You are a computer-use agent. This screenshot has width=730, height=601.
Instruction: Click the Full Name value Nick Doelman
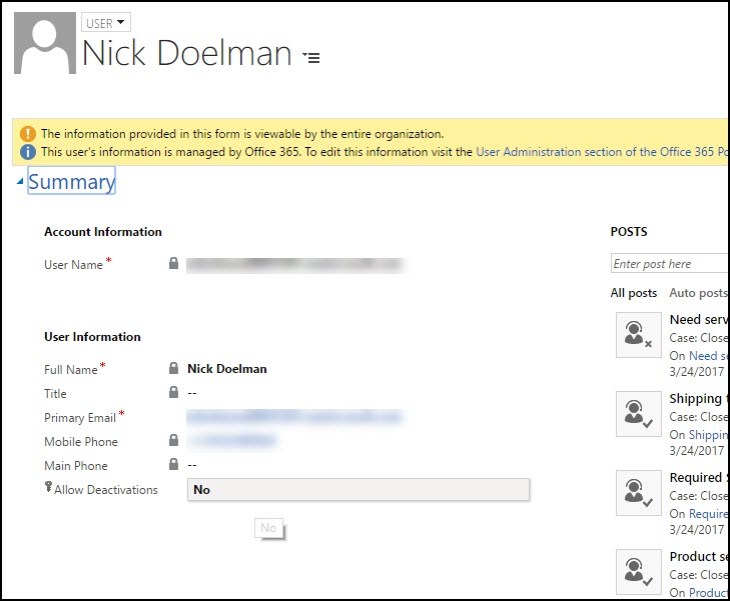click(x=227, y=369)
